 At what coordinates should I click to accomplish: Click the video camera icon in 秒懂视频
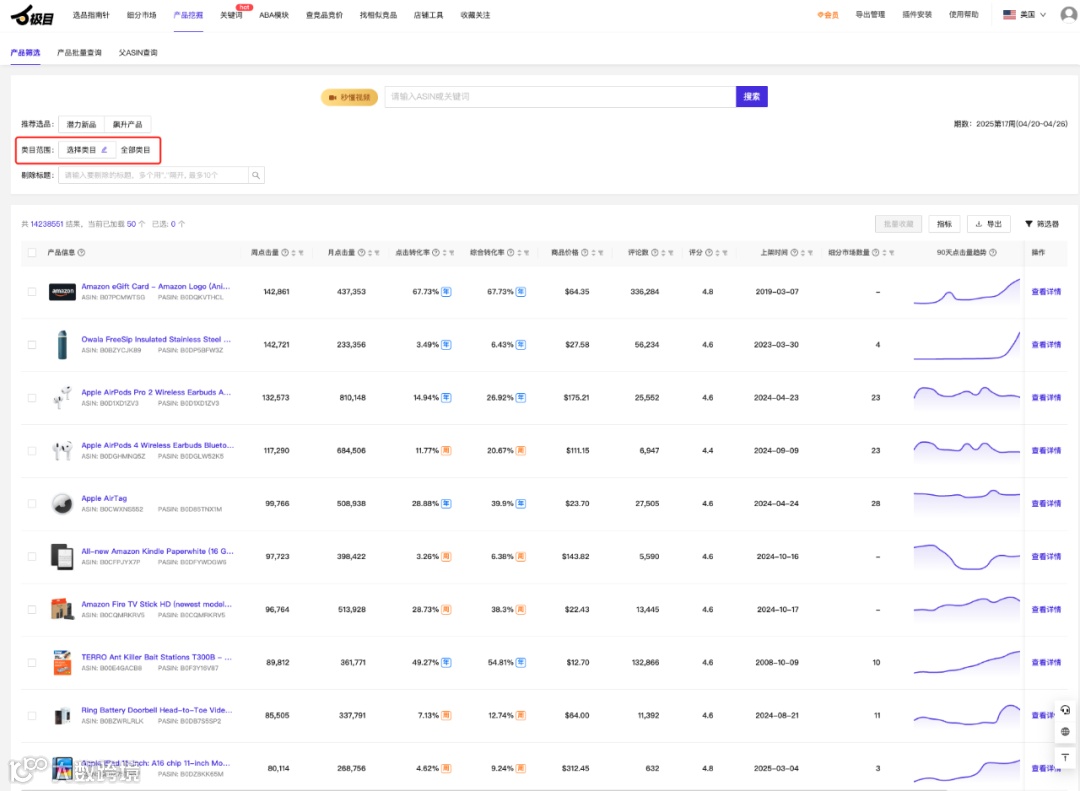click(332, 97)
